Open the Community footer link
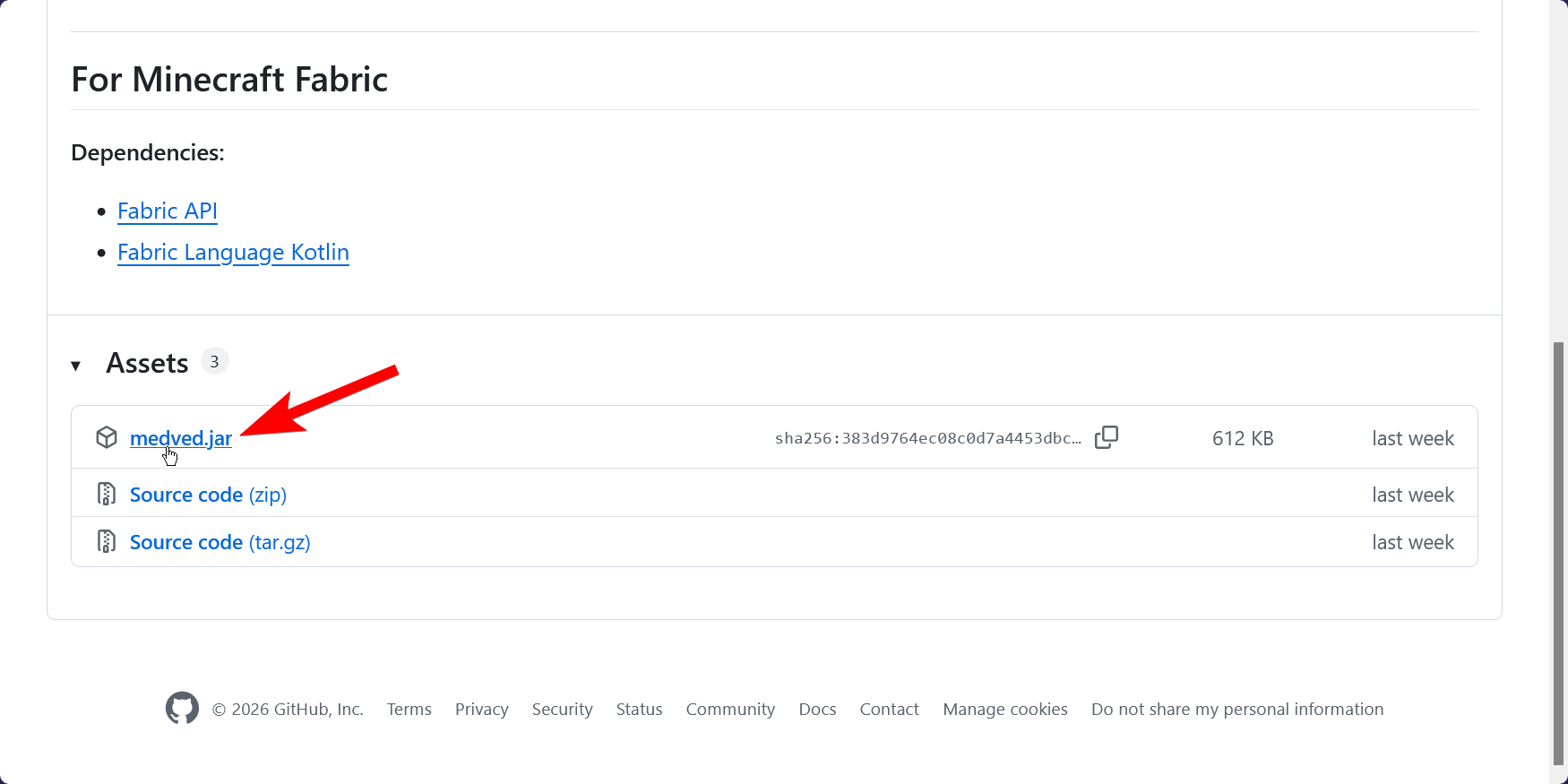 730,709
